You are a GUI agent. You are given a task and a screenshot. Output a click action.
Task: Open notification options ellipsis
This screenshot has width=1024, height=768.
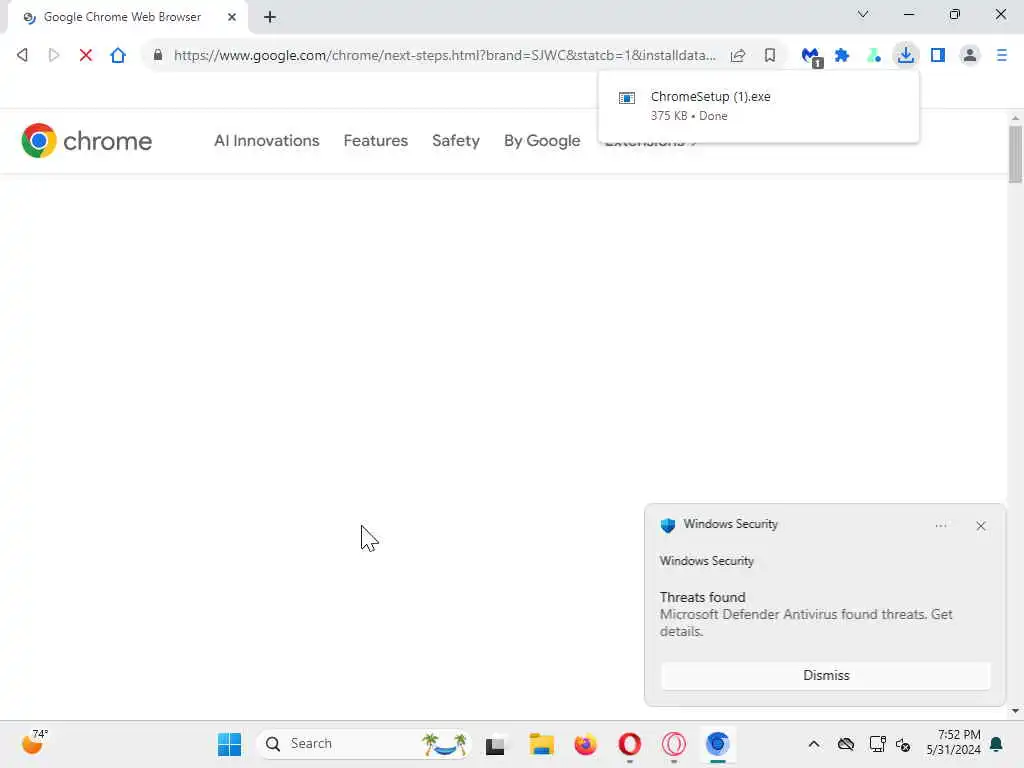click(940, 526)
